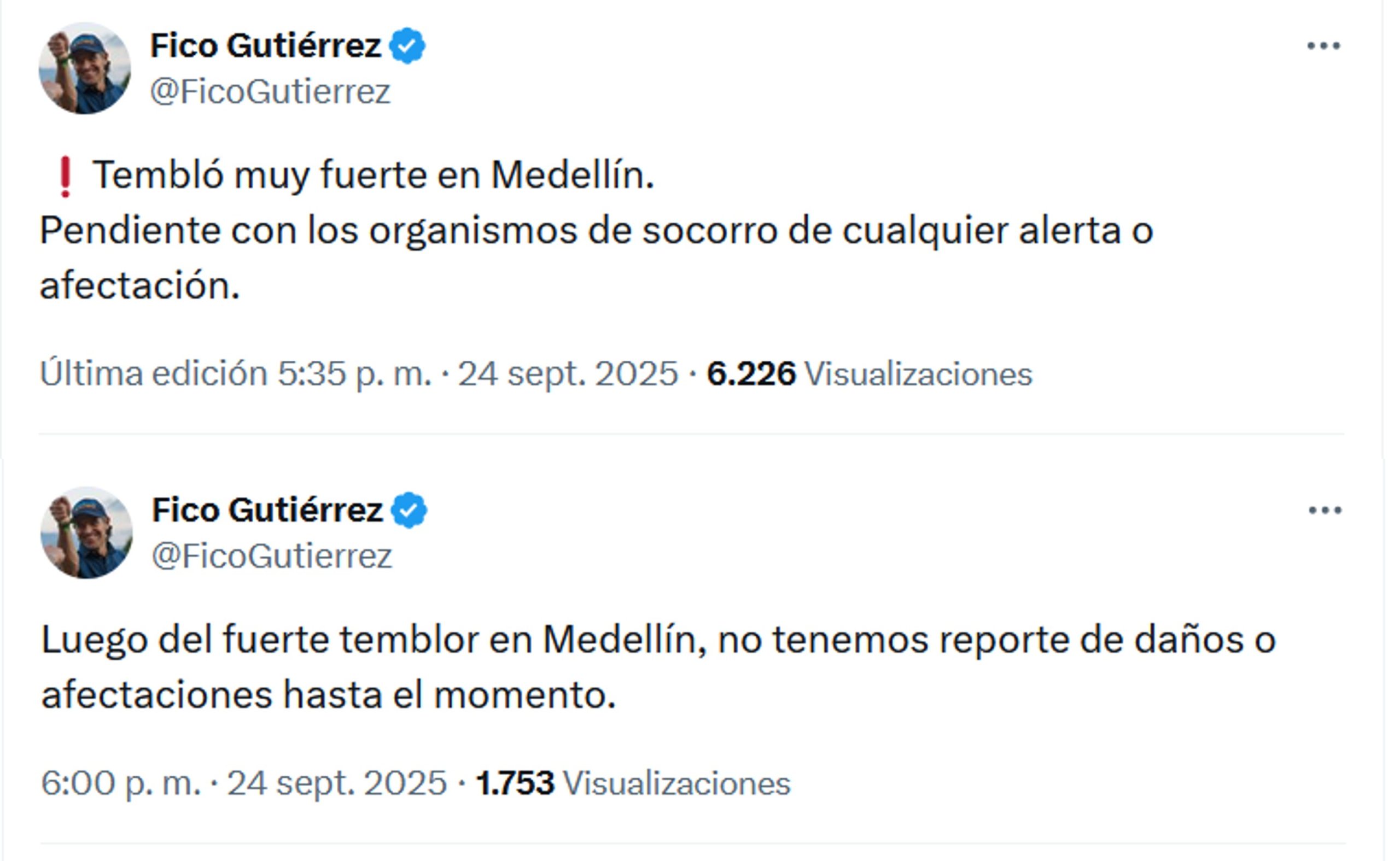View edit history via "Última edición"
Viewport: 1400px width, 861px height.
point(154,374)
